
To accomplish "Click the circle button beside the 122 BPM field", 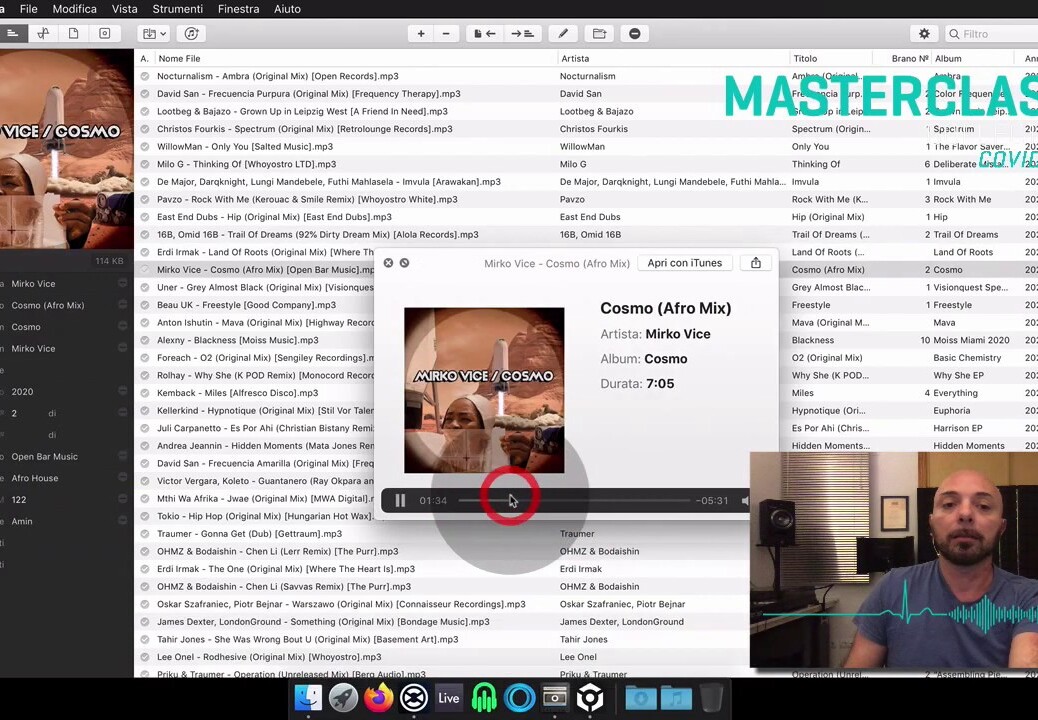I will point(122,499).
